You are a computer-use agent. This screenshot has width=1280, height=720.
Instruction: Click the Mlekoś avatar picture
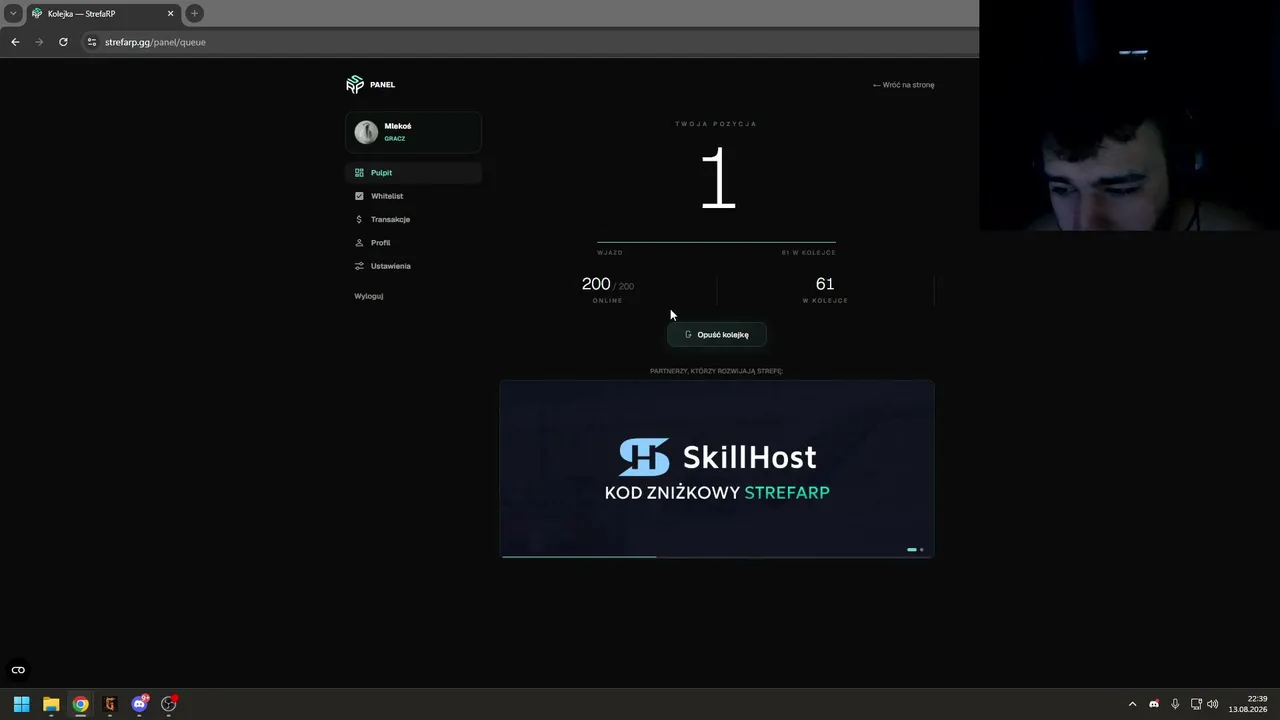(x=366, y=132)
